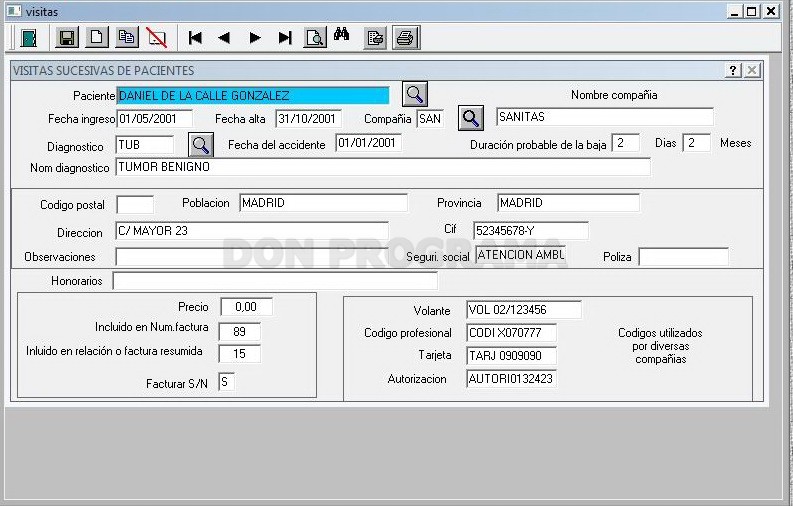Save record with the floppy disk icon
793x506 pixels.
67,38
